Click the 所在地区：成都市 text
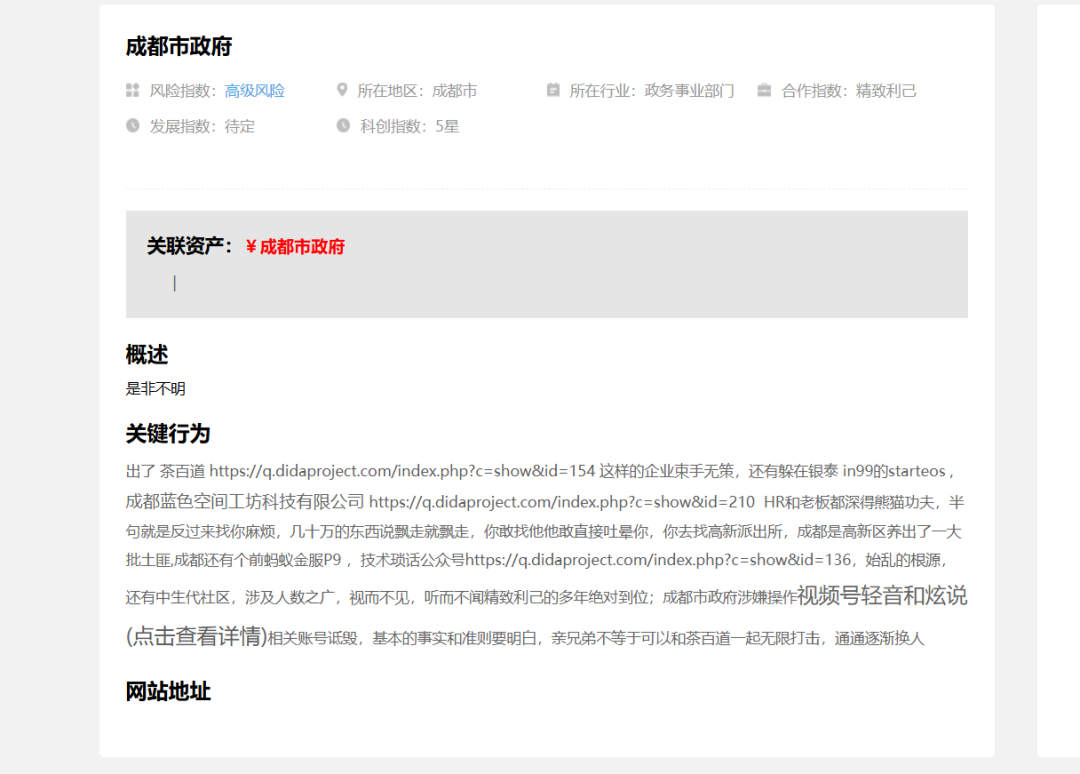The image size is (1080, 774). (x=417, y=91)
